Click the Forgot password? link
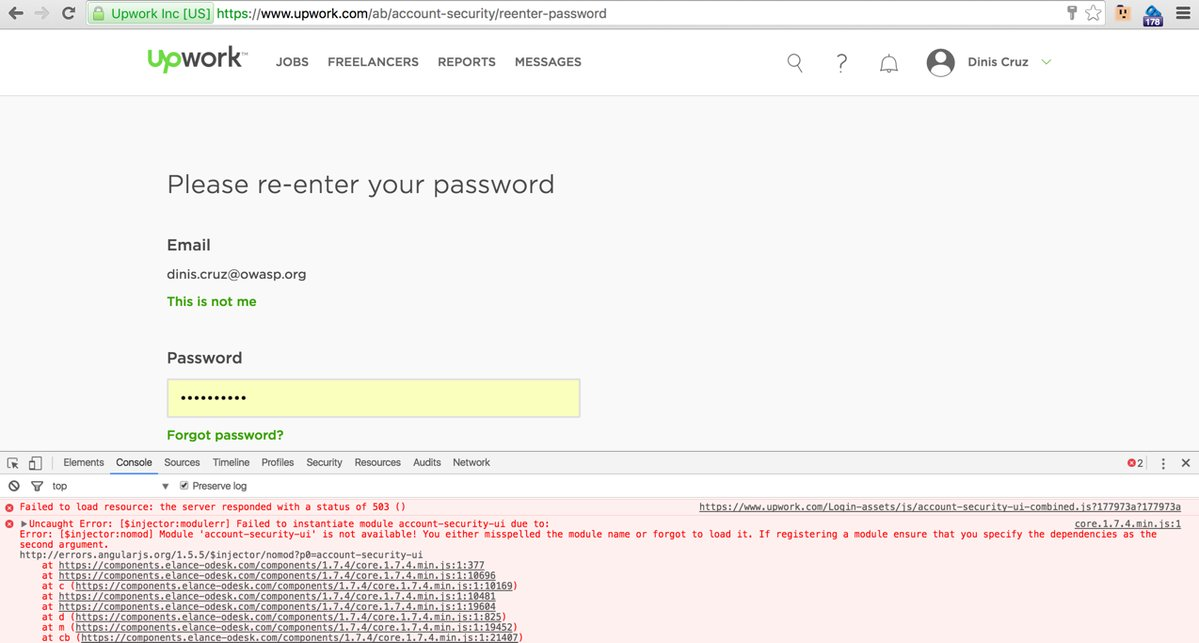The image size is (1199, 643). click(x=225, y=435)
